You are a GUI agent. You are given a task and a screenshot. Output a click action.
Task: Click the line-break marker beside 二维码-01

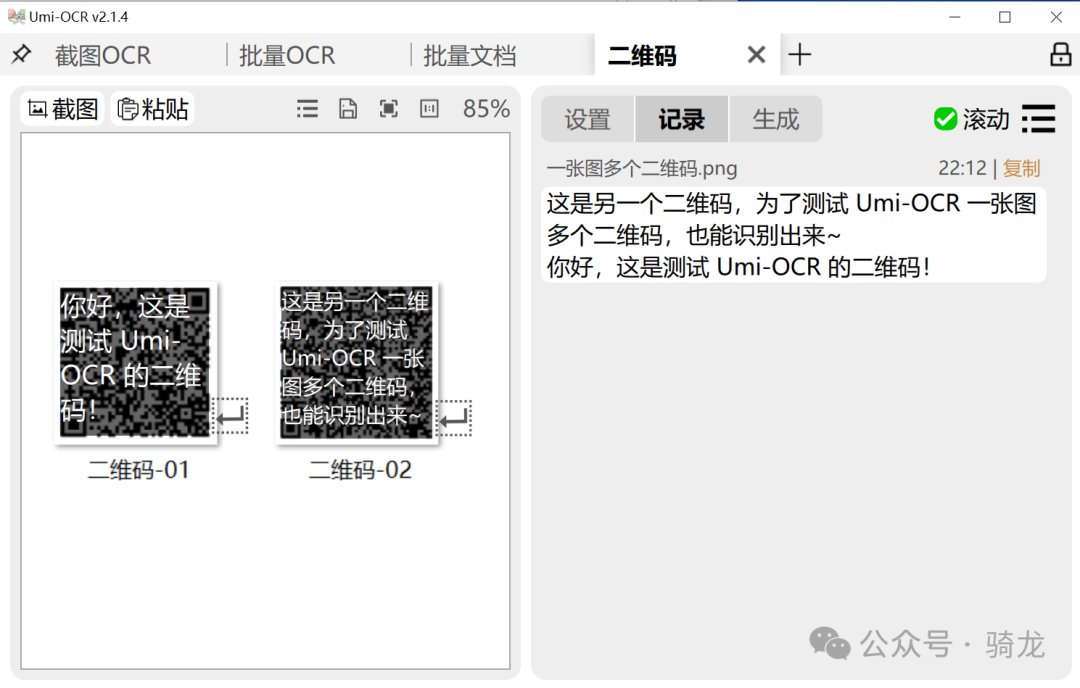coord(231,415)
